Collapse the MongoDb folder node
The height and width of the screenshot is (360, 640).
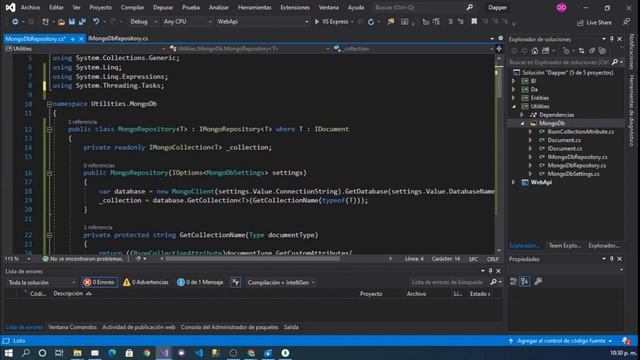coord(522,123)
